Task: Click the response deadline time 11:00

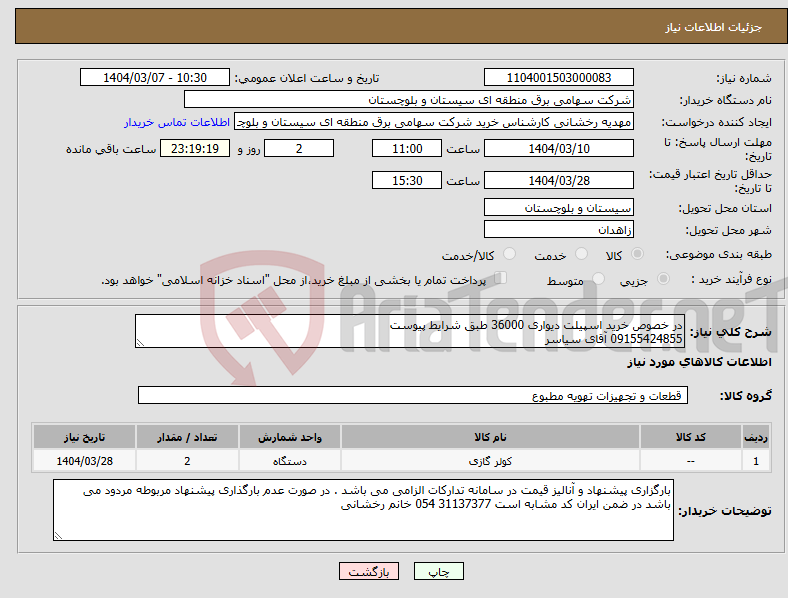Action: point(407,148)
